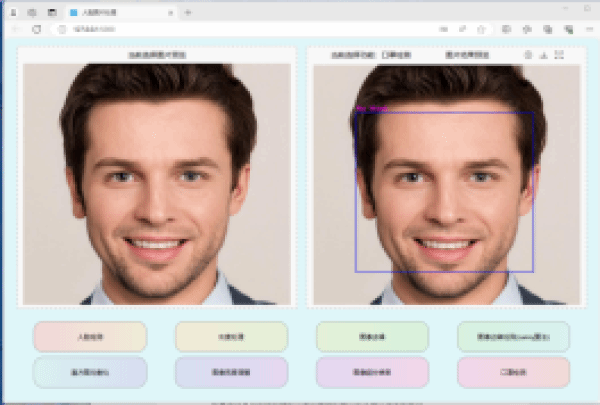The height and width of the screenshot is (405, 600).
Task: Click the yellow image processing button
Action: (x=231, y=337)
